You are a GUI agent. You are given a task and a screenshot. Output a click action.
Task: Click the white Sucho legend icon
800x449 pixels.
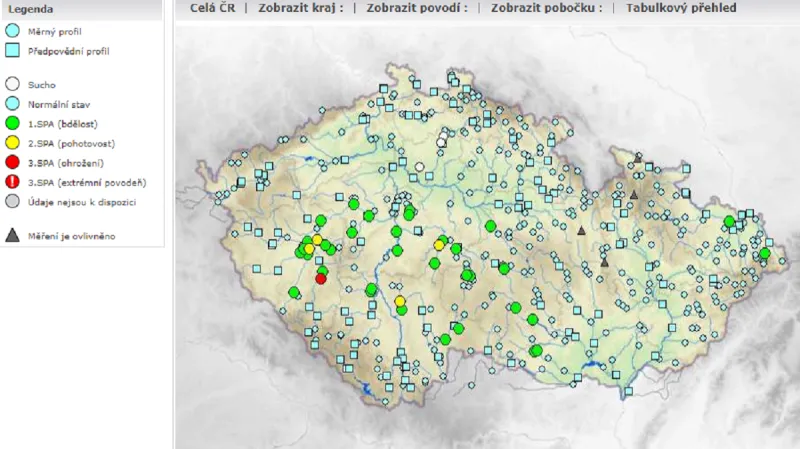12,84
